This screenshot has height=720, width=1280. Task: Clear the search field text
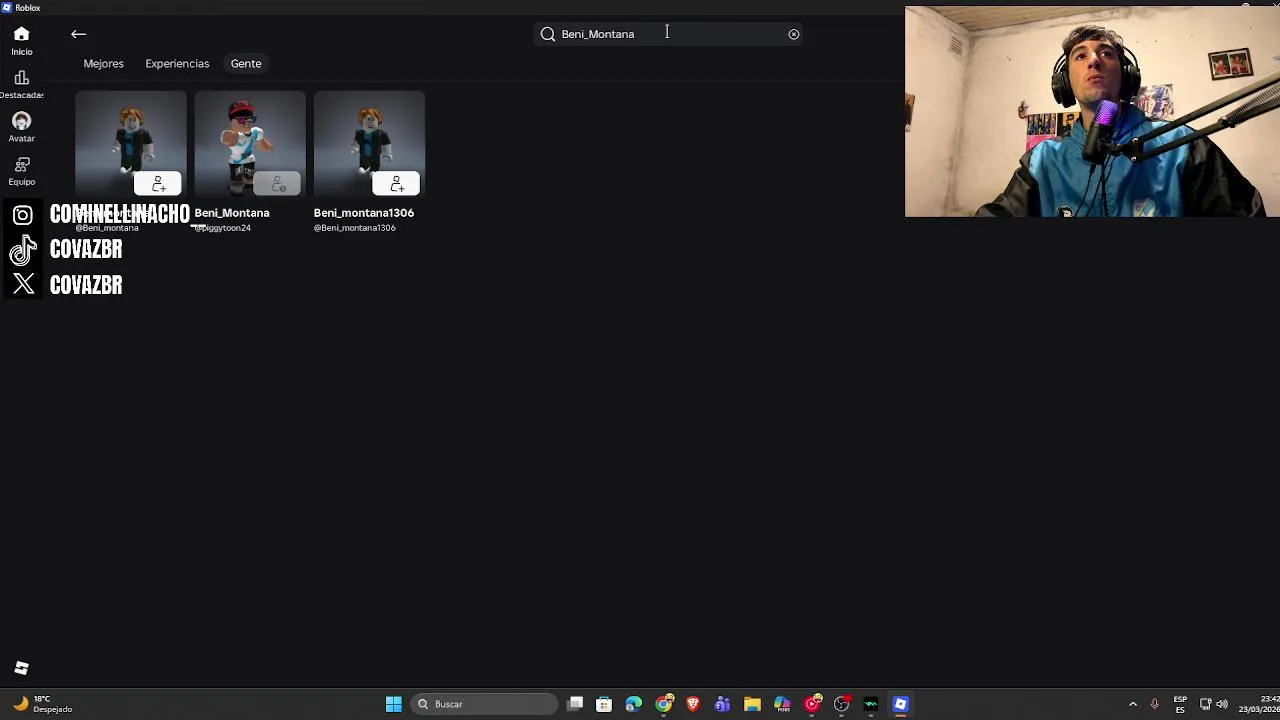(794, 34)
